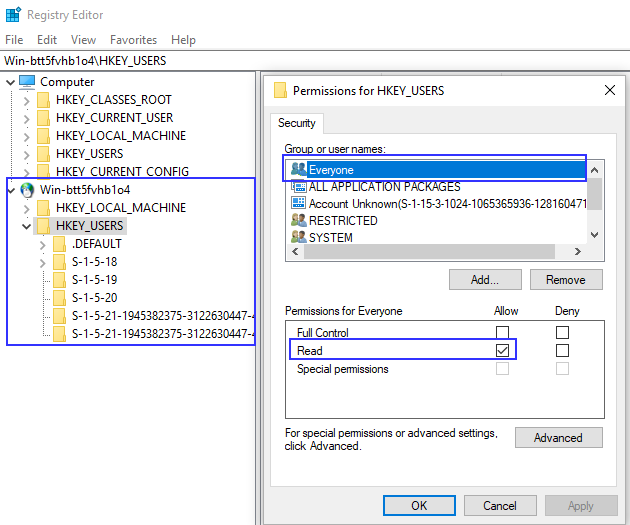Click the HKEY_CURRENT_USER folder icon
This screenshot has height=525, width=630.
point(43,118)
